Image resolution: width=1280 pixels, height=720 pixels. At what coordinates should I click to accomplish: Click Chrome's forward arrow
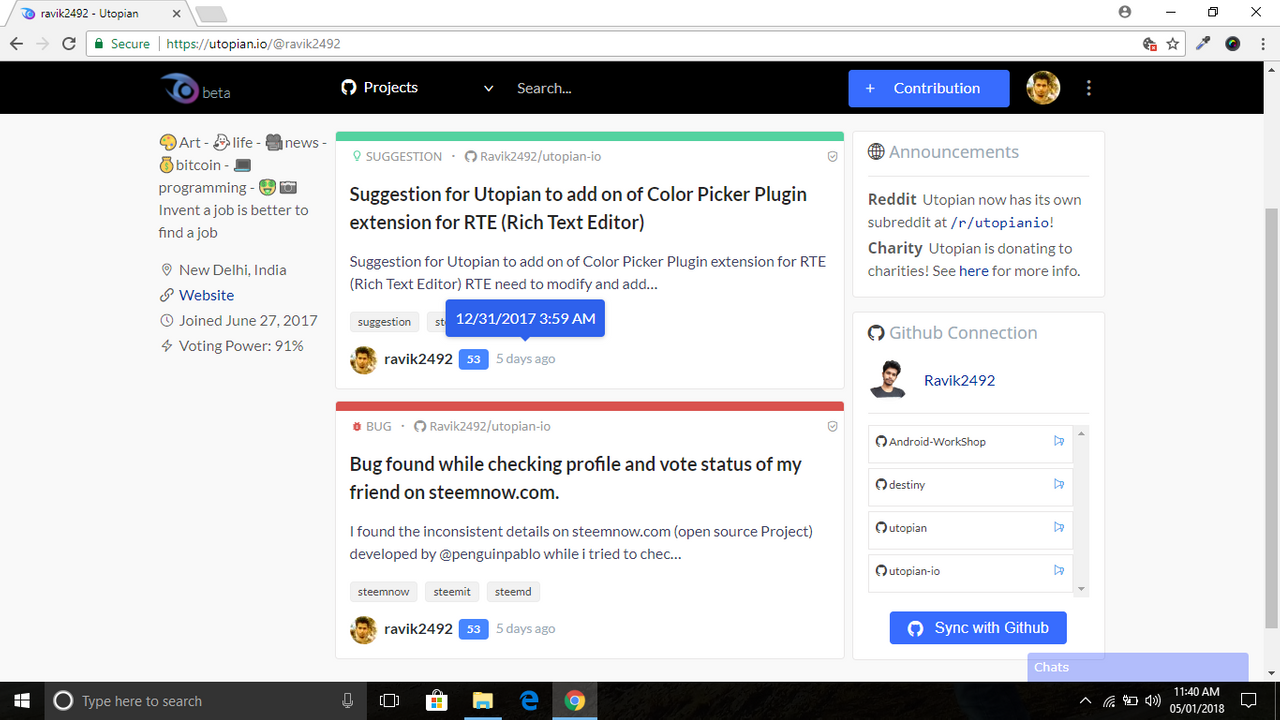tap(42, 44)
